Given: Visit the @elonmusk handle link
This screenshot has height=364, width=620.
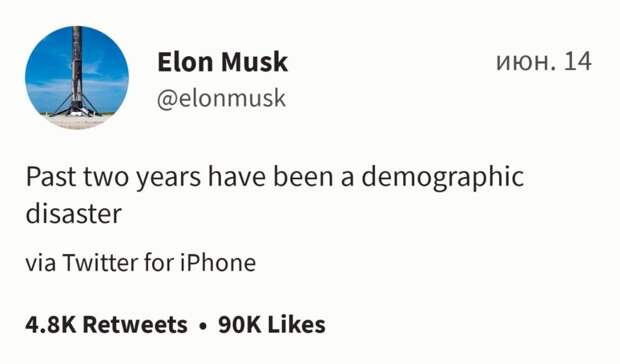Looking at the screenshot, I should tap(221, 98).
